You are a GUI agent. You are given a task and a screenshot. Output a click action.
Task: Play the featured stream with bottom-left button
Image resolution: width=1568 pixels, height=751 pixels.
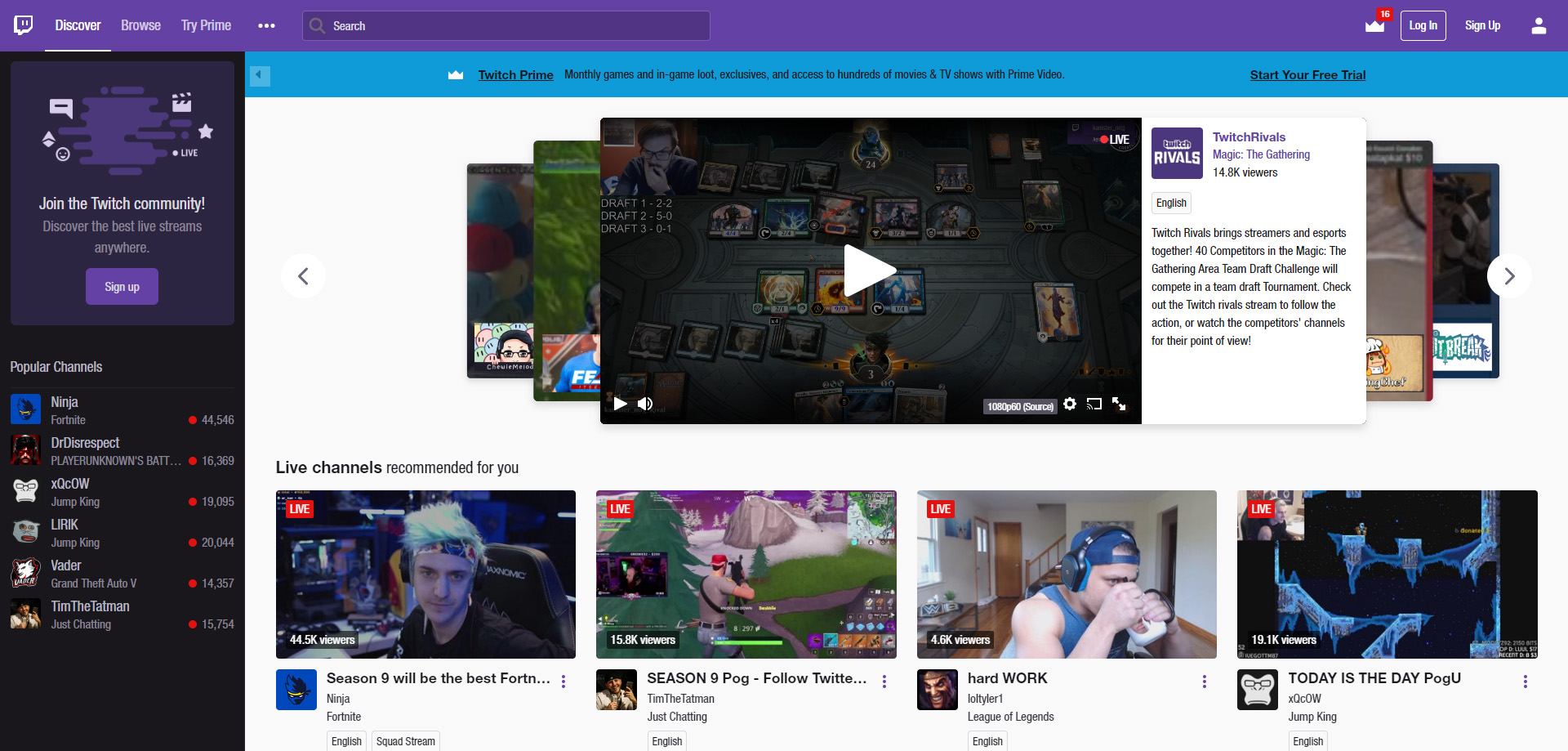coord(620,404)
